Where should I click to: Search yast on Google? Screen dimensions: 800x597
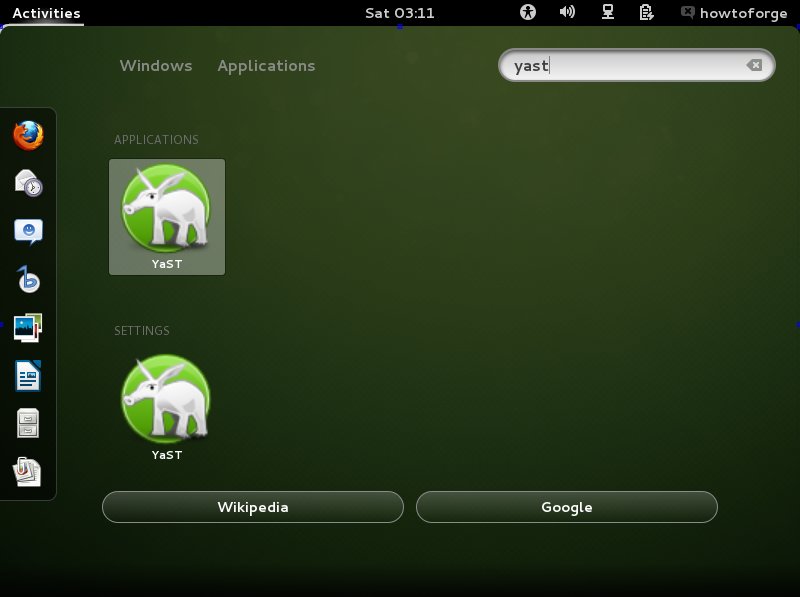pos(567,507)
